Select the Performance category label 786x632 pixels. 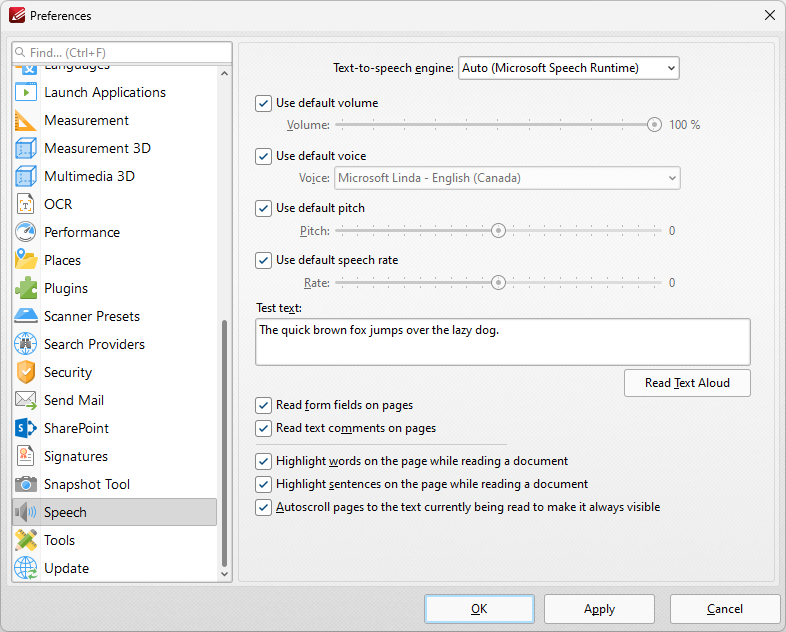82,232
